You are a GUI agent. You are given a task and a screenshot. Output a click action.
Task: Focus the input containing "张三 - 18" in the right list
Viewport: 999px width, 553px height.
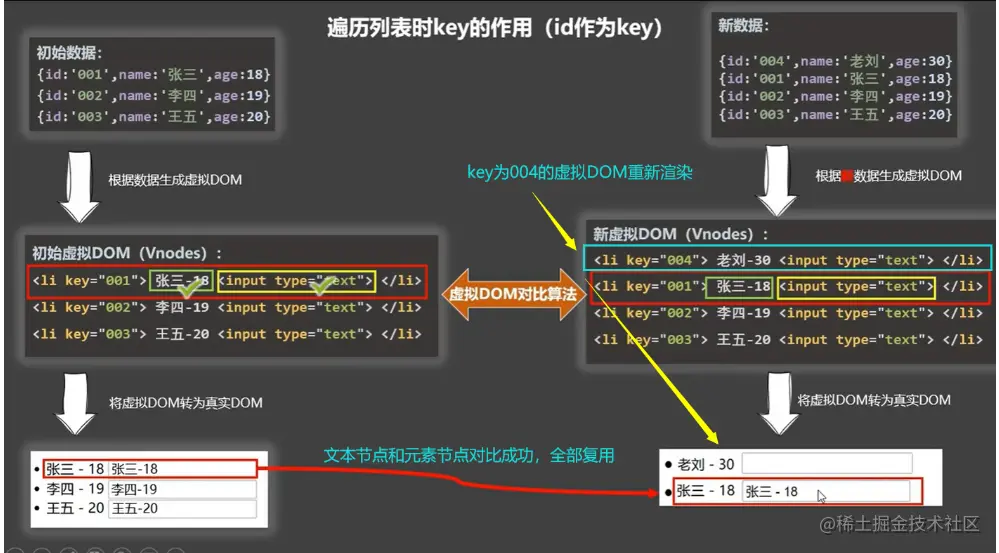click(x=826, y=491)
